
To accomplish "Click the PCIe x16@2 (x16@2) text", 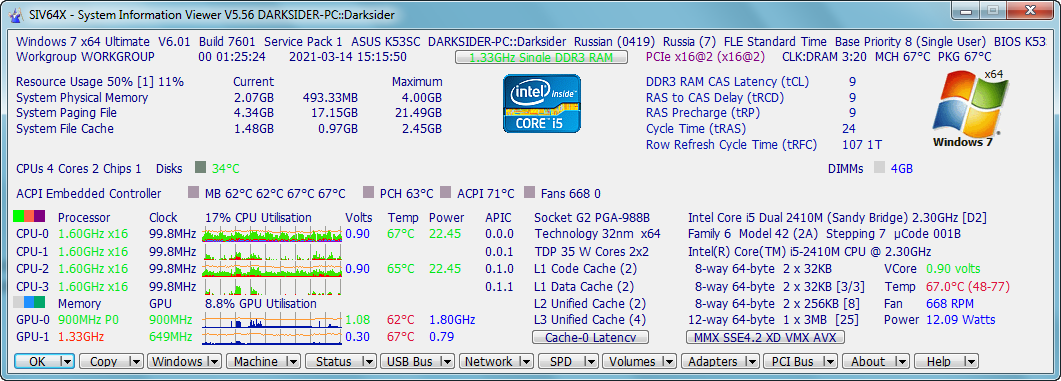I will click(706, 57).
